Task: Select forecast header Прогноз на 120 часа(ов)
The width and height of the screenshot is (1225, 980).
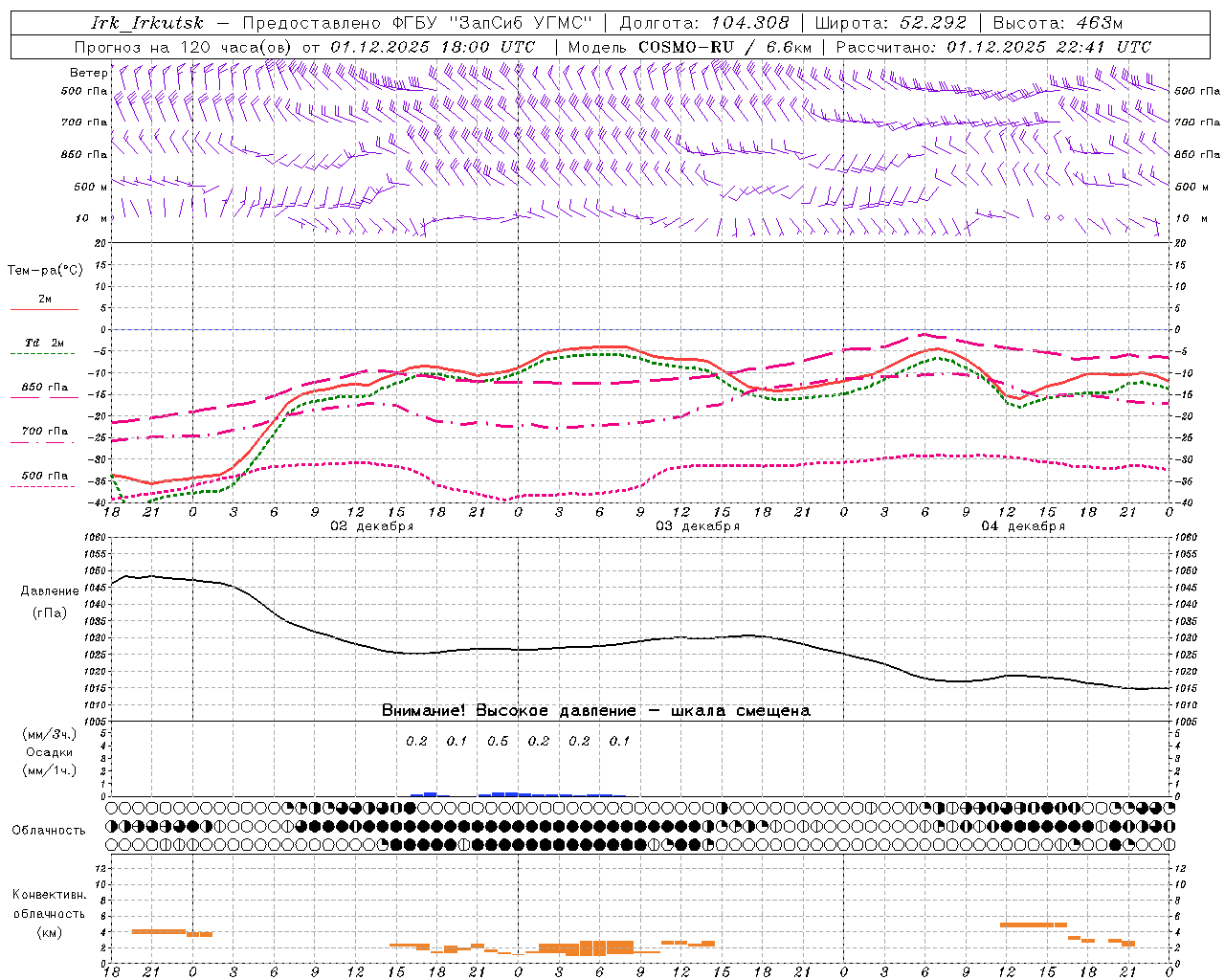Action: (x=184, y=47)
